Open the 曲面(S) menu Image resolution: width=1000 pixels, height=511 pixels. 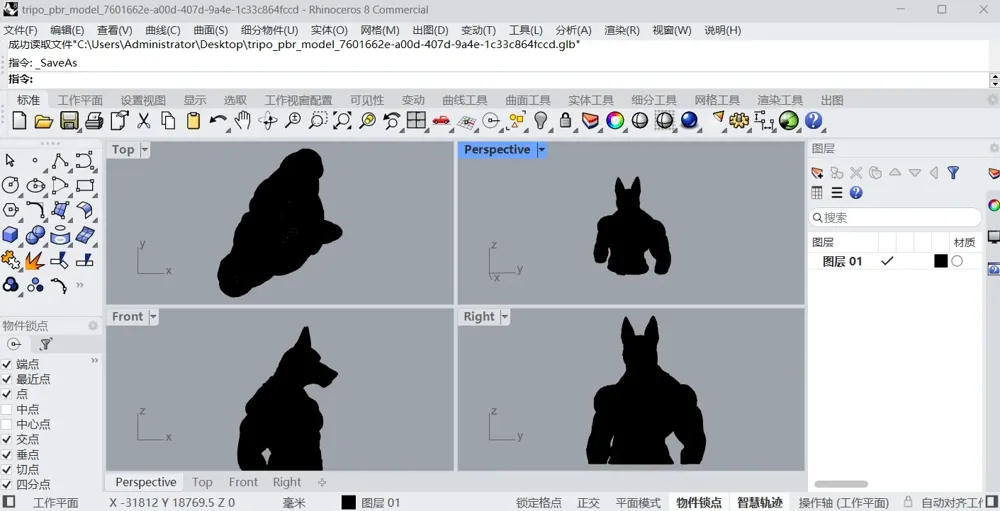point(210,30)
